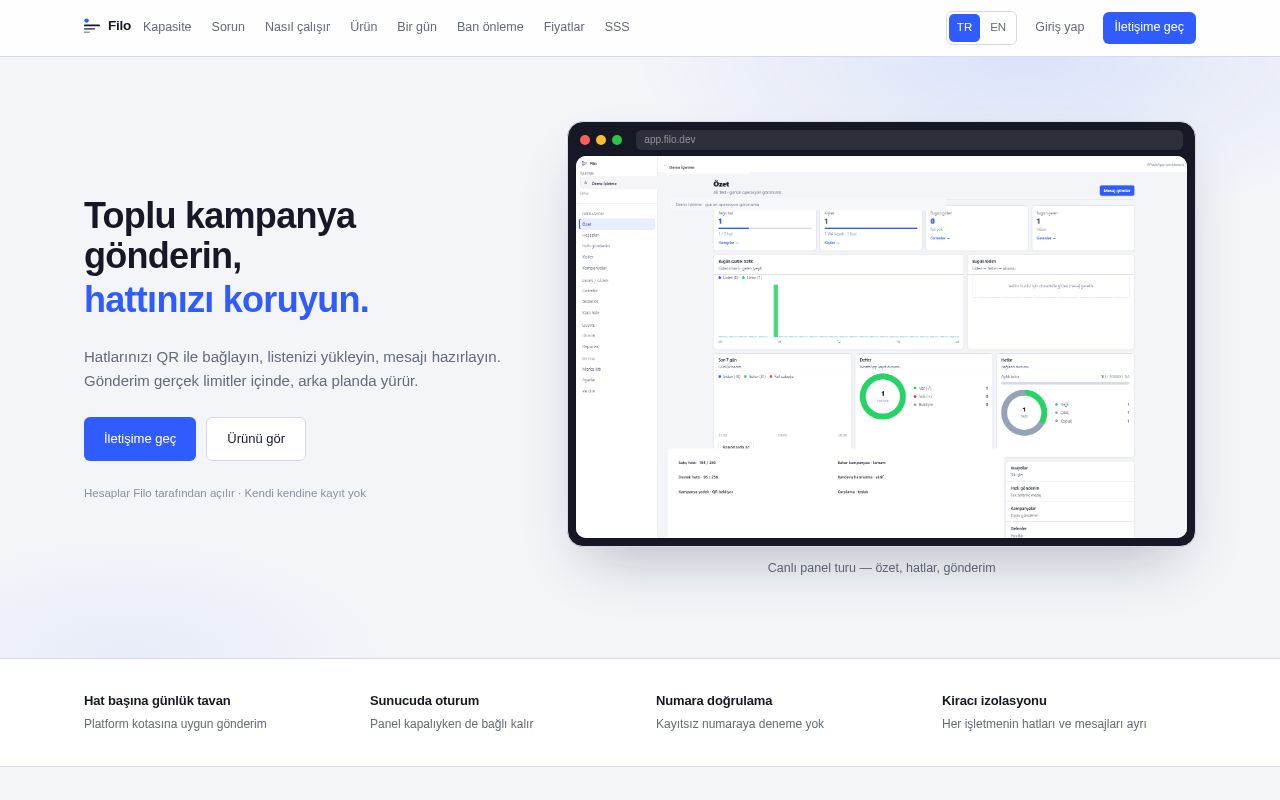Click İletişime geç in the navigation bar
The width and height of the screenshot is (1280, 800).
pos(1149,28)
